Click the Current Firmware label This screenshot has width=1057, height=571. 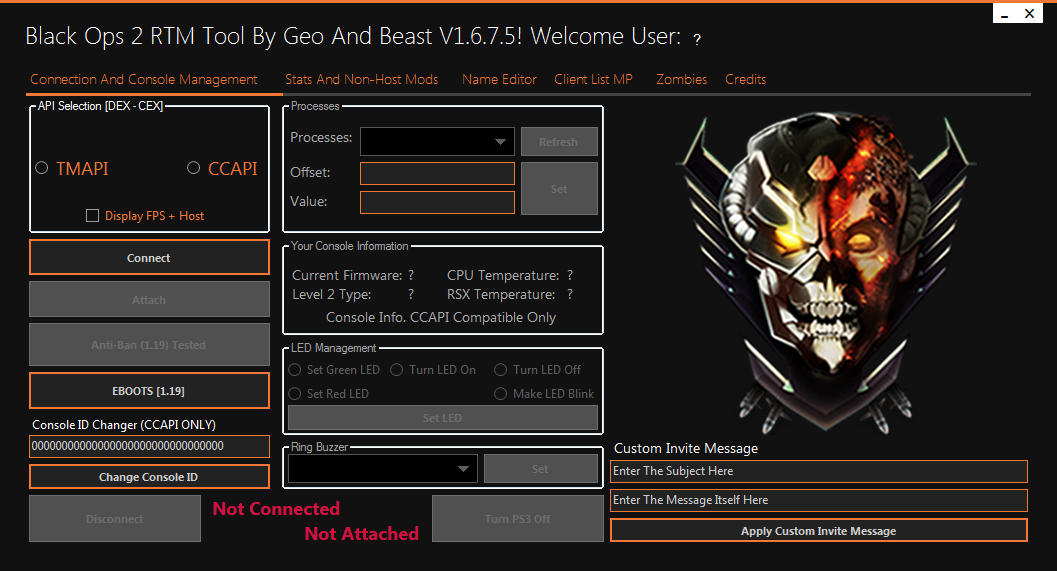347,275
